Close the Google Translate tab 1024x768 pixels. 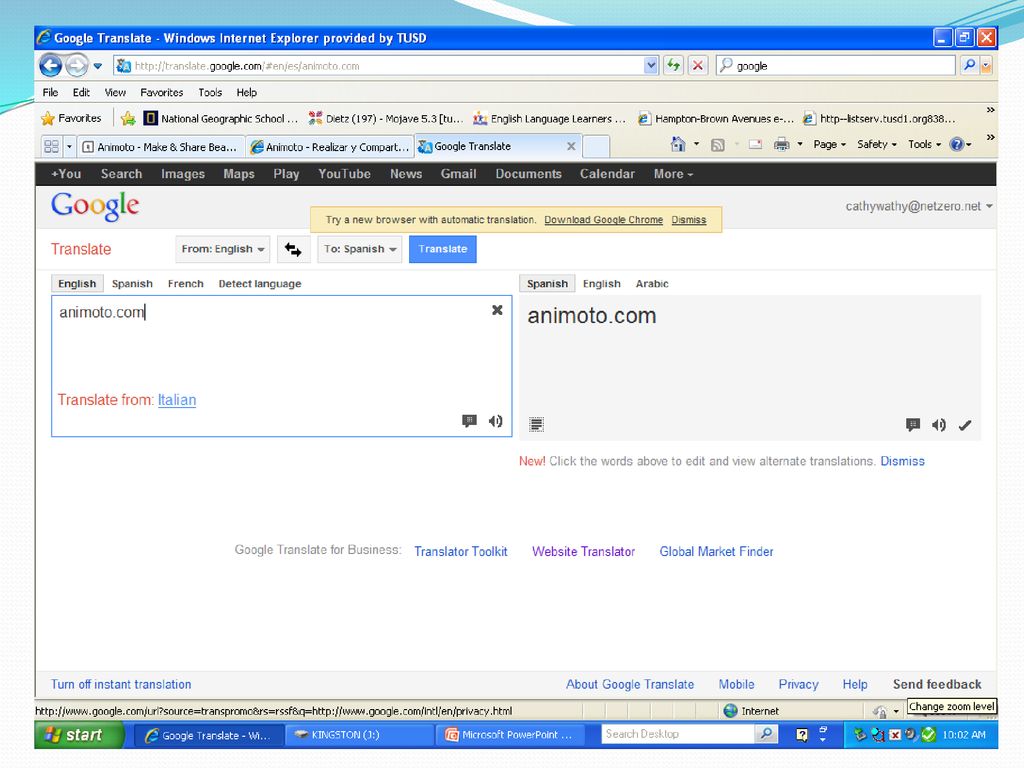571,146
